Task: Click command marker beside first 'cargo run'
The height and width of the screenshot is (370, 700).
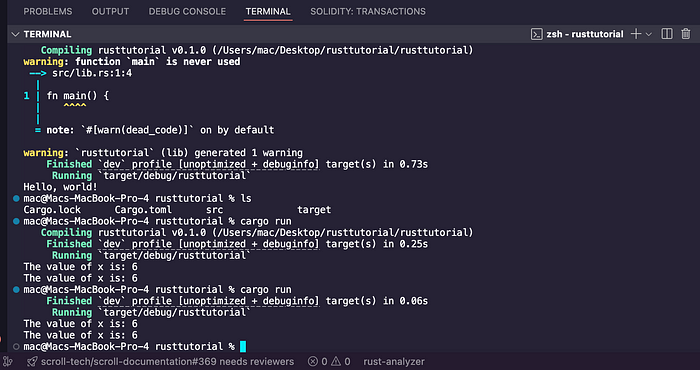Action: (17, 221)
